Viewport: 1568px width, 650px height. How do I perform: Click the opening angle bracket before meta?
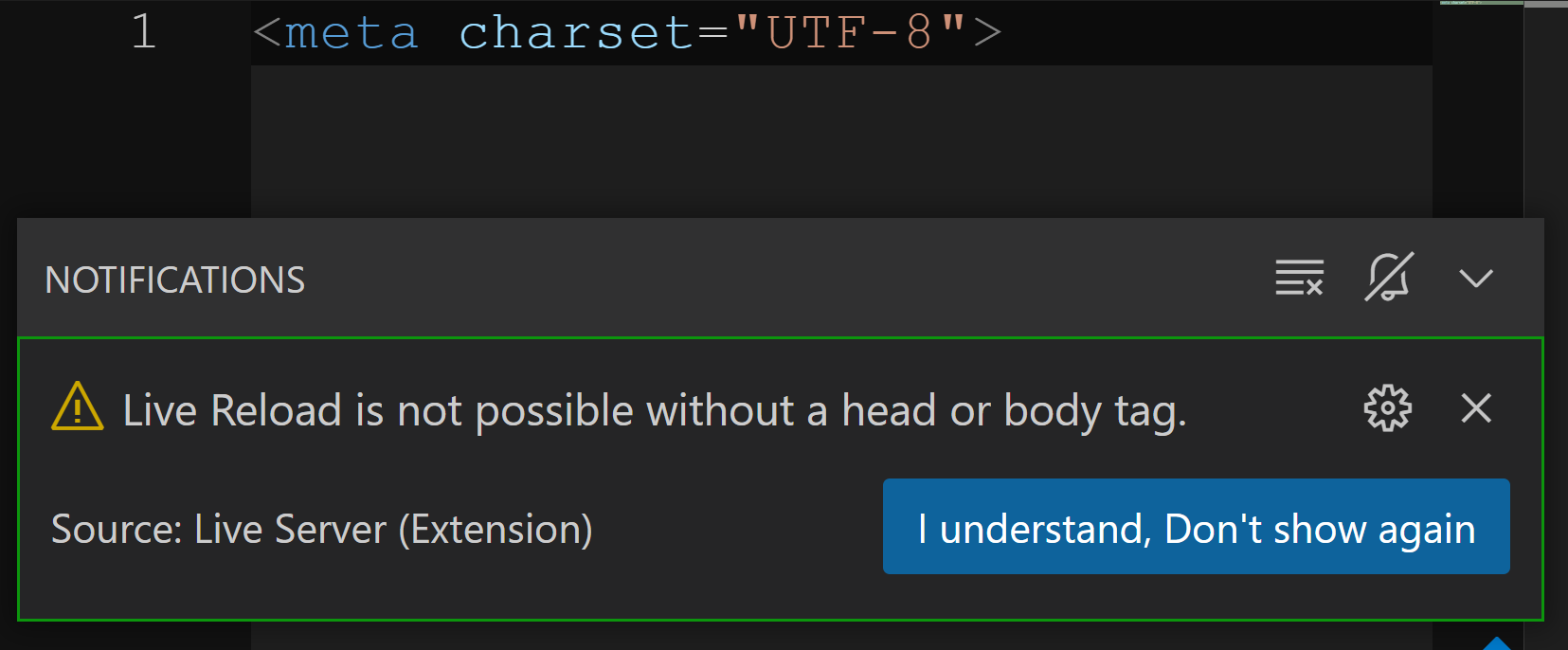267,33
